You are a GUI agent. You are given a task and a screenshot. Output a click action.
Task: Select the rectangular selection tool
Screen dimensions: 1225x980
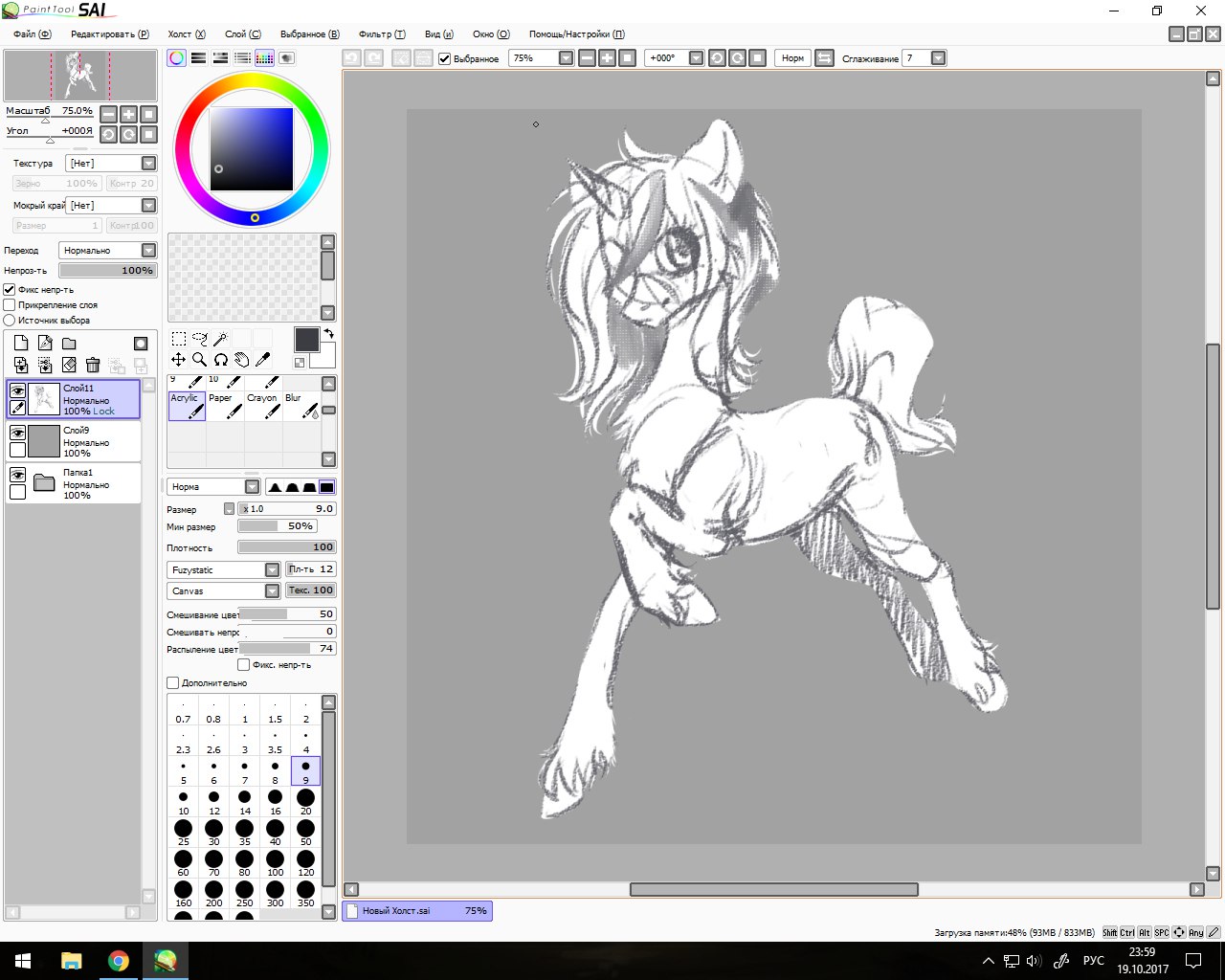[179, 339]
